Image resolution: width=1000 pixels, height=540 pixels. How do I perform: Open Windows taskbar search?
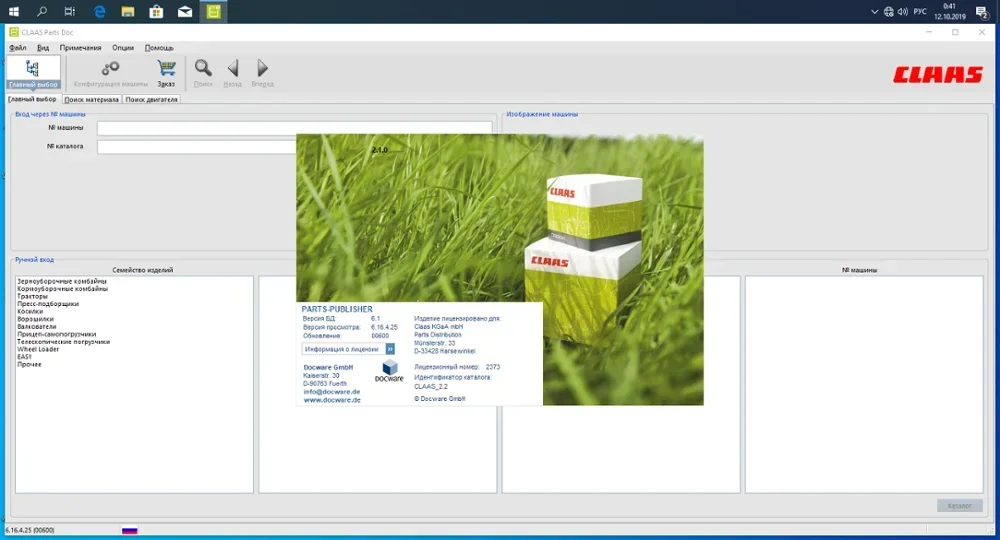(x=41, y=11)
